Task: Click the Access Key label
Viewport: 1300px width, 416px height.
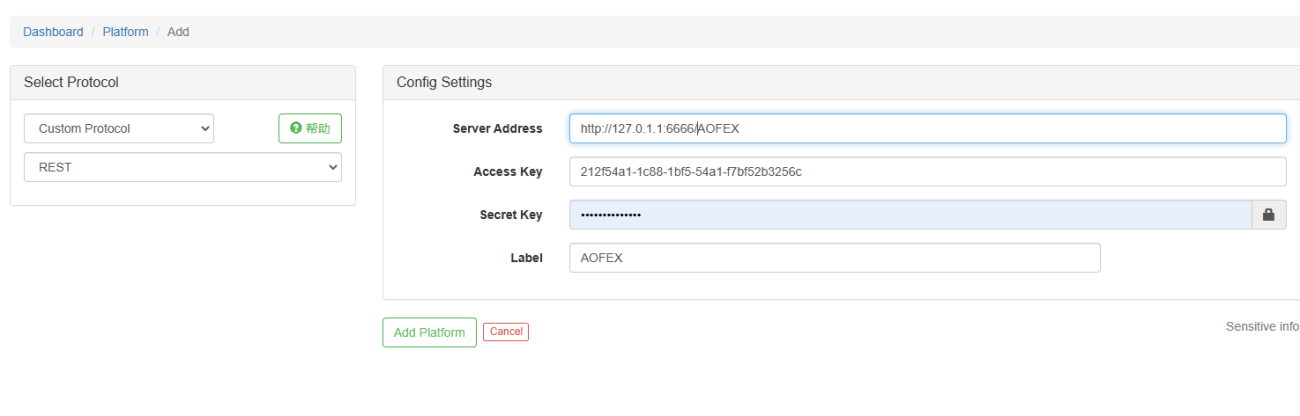Action: tap(508, 172)
